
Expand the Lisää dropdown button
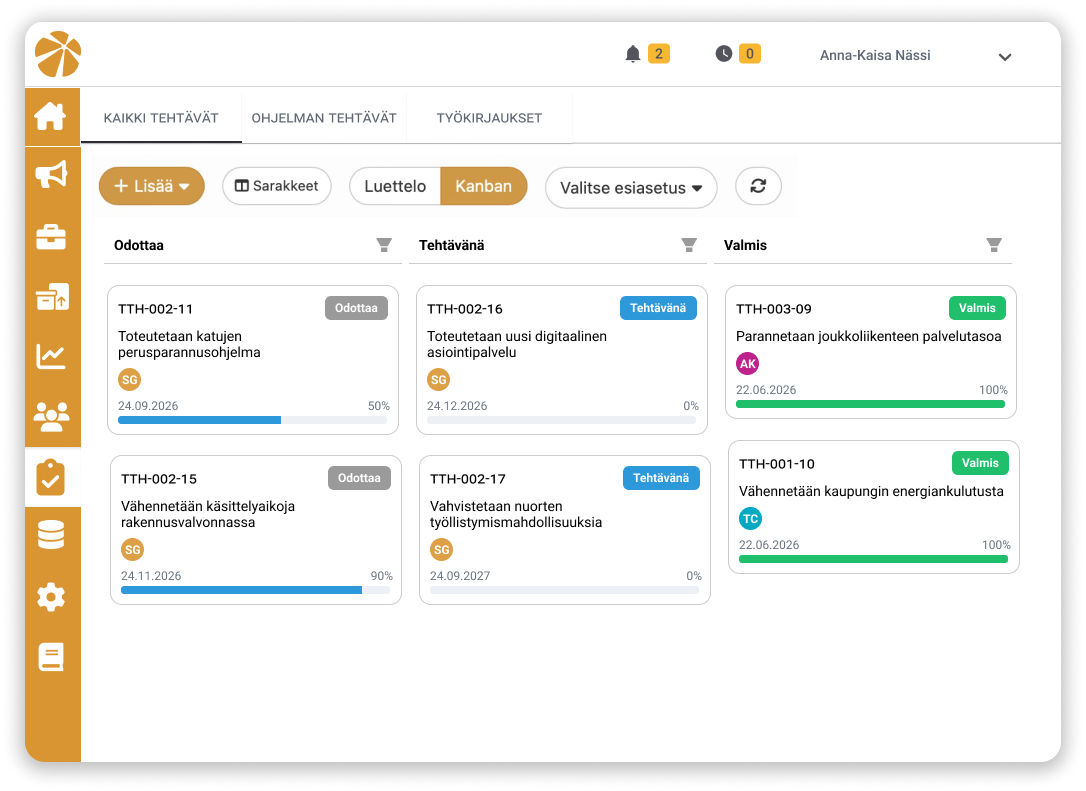152,186
